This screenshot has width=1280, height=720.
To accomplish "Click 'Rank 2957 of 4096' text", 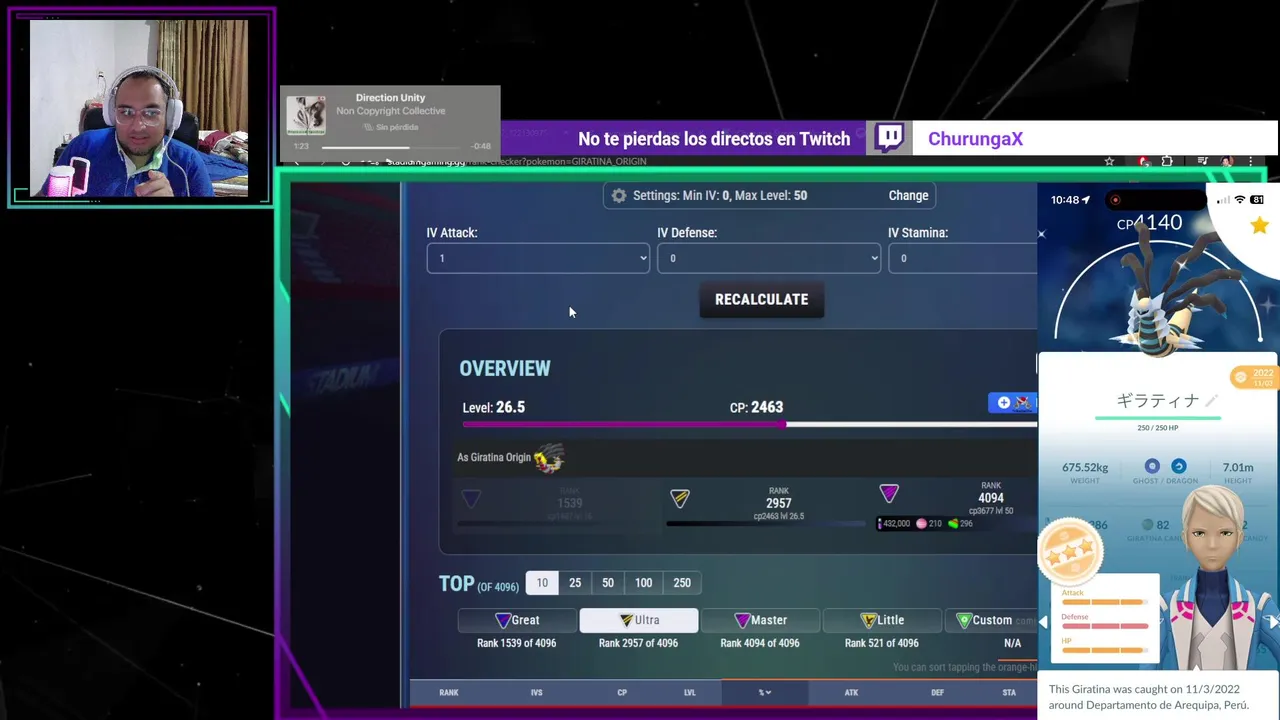I will coord(638,643).
